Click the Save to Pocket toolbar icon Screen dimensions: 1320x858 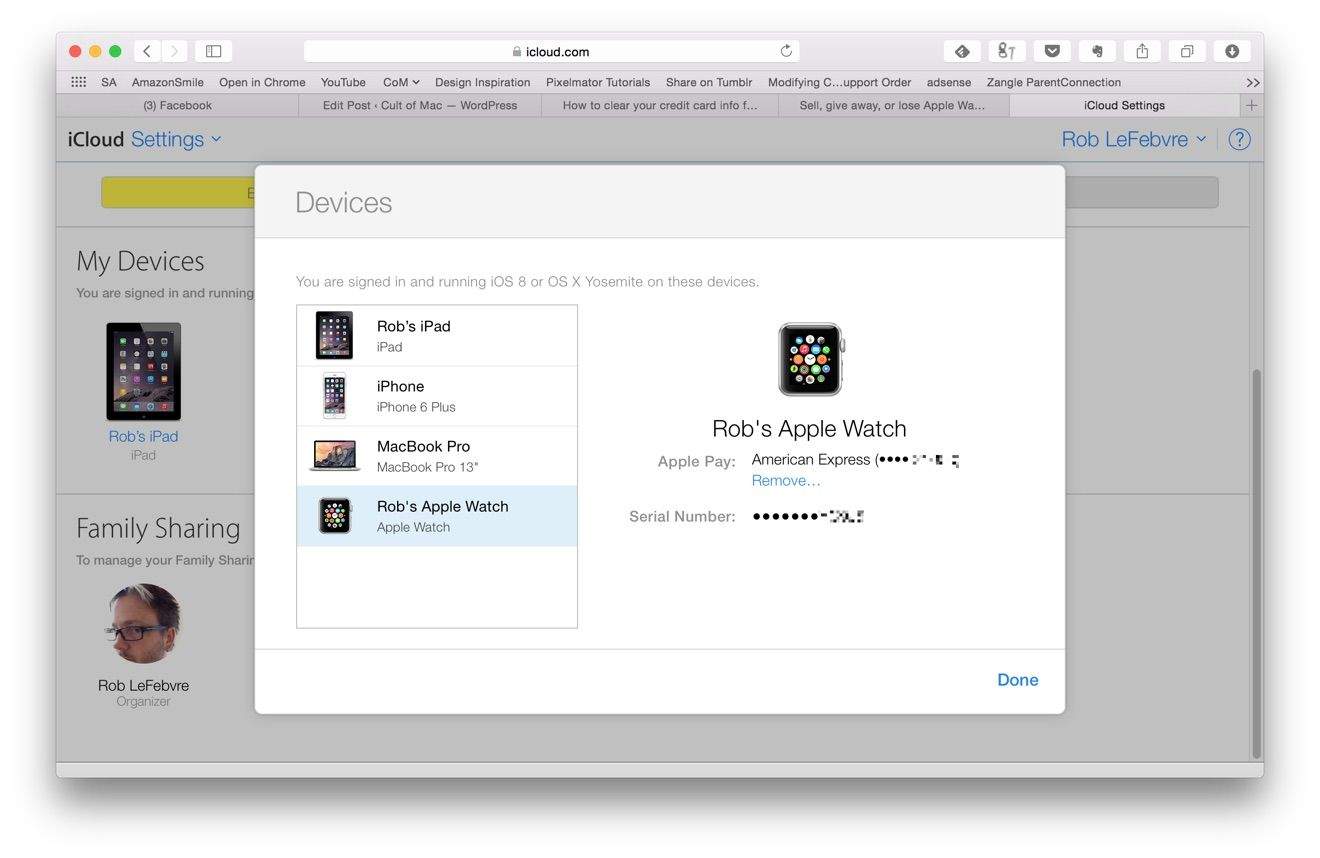[x=1051, y=50]
